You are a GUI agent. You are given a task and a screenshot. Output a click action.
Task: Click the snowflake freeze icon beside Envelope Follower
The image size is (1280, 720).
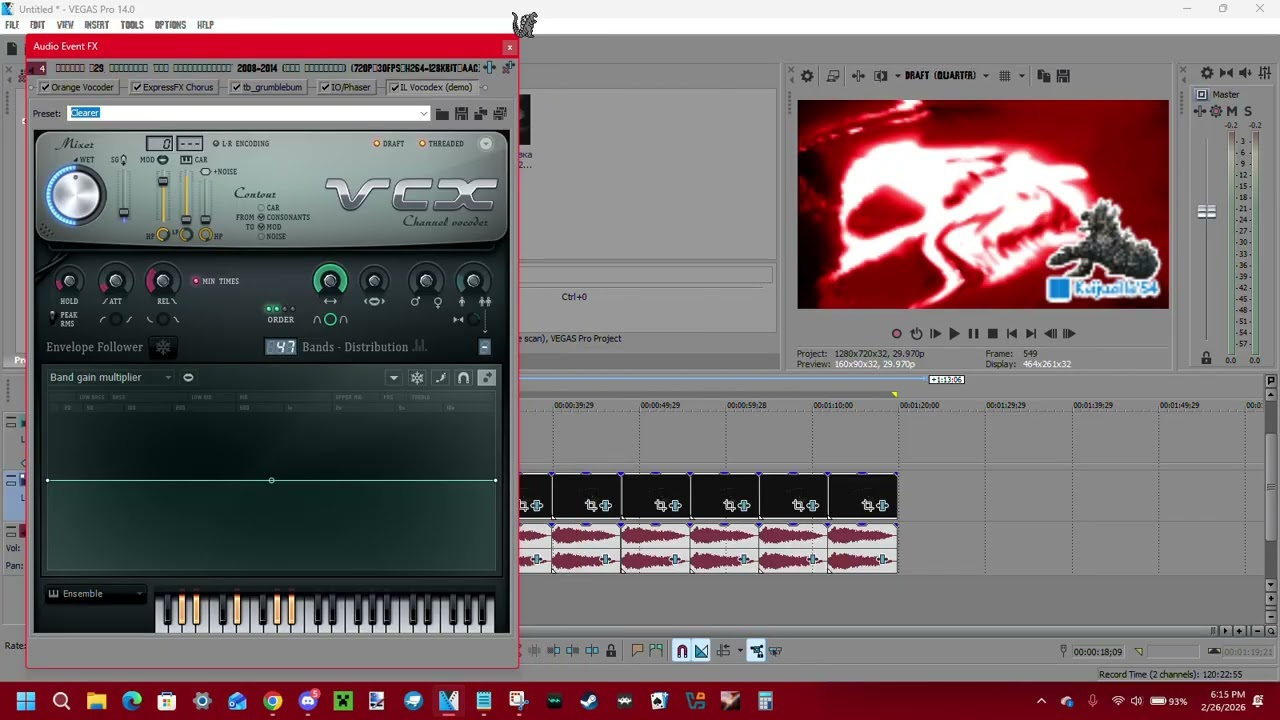click(x=163, y=347)
